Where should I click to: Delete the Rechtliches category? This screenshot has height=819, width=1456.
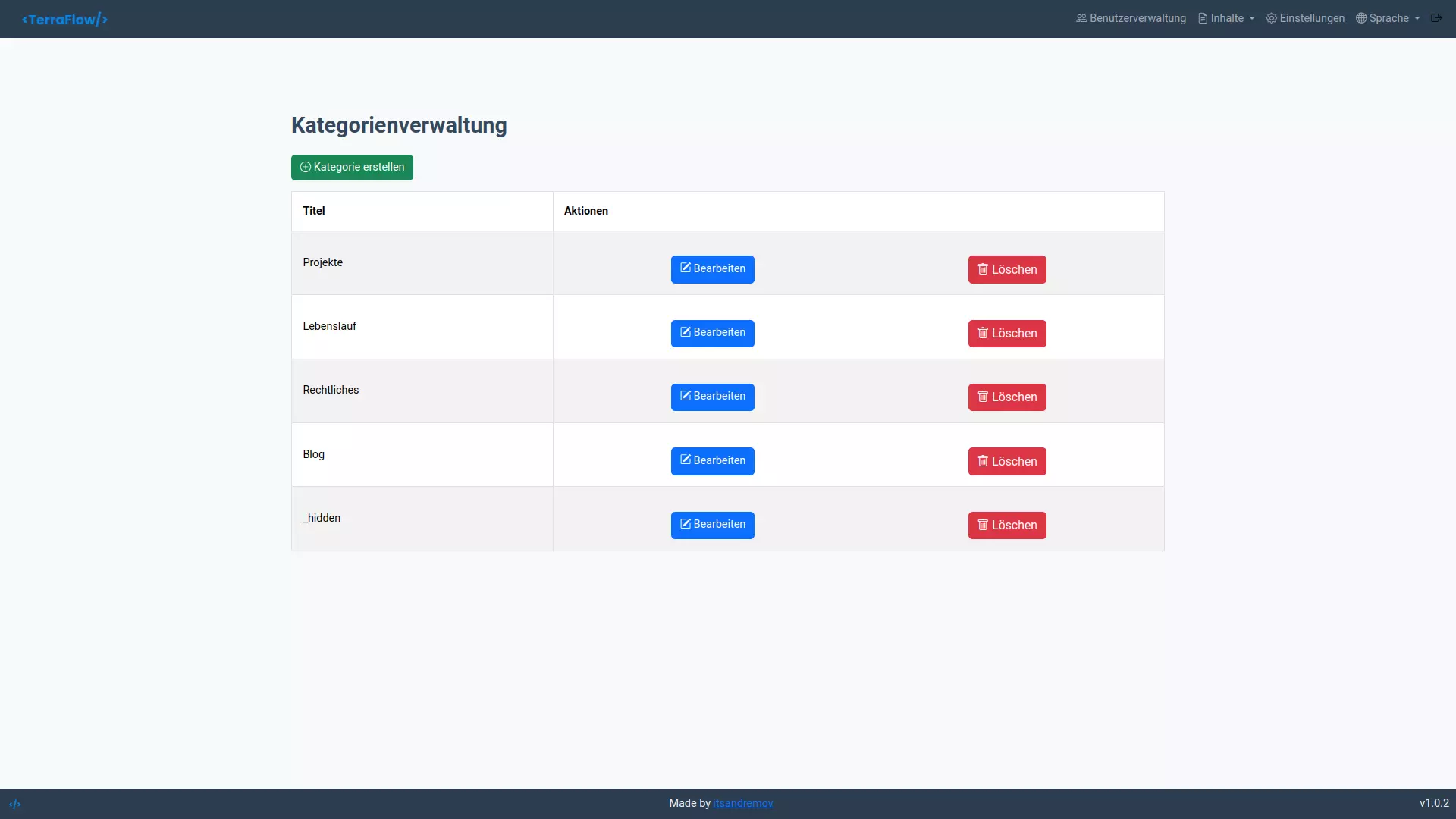[x=1007, y=397]
